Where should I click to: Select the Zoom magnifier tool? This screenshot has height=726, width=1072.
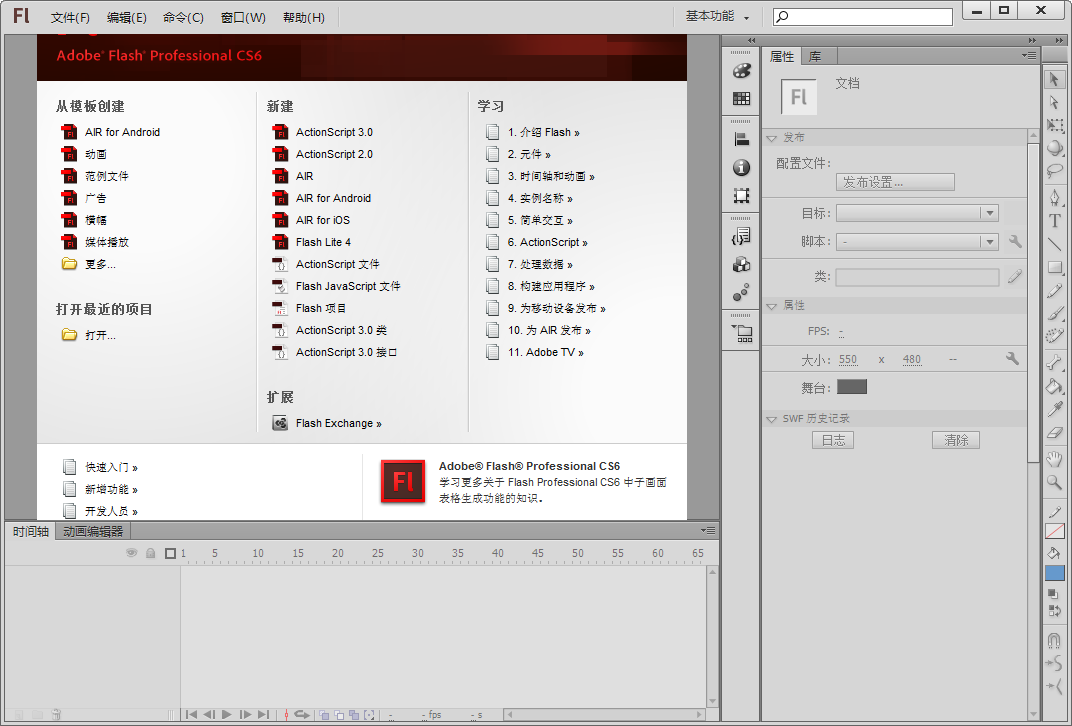coord(1054,482)
